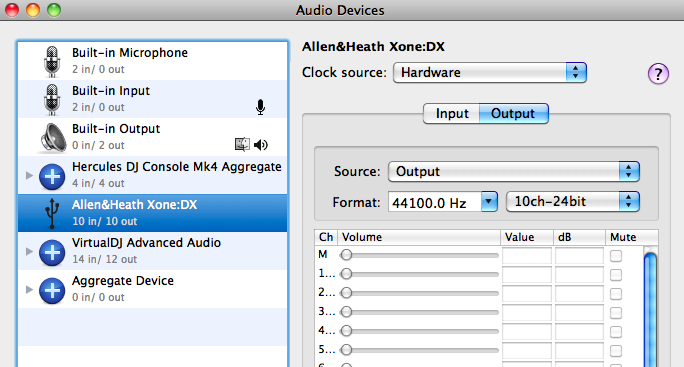Click channel 1 volume slider knob
This screenshot has width=684, height=367.
[x=346, y=274]
